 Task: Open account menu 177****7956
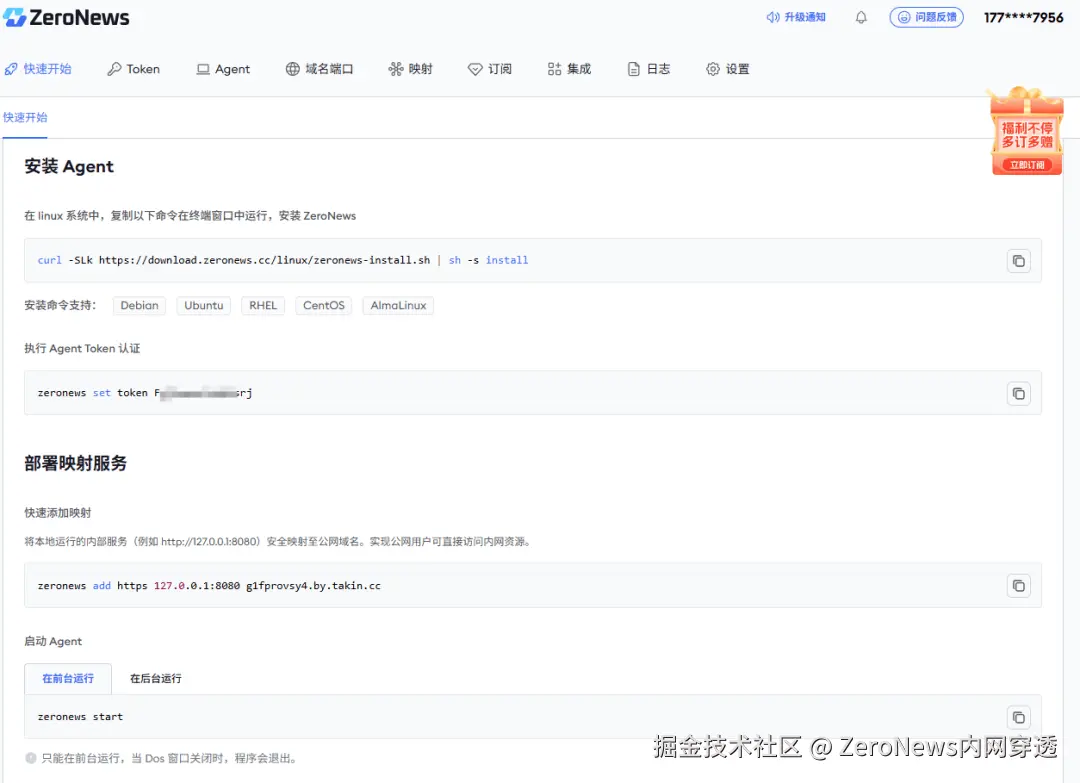click(1024, 17)
